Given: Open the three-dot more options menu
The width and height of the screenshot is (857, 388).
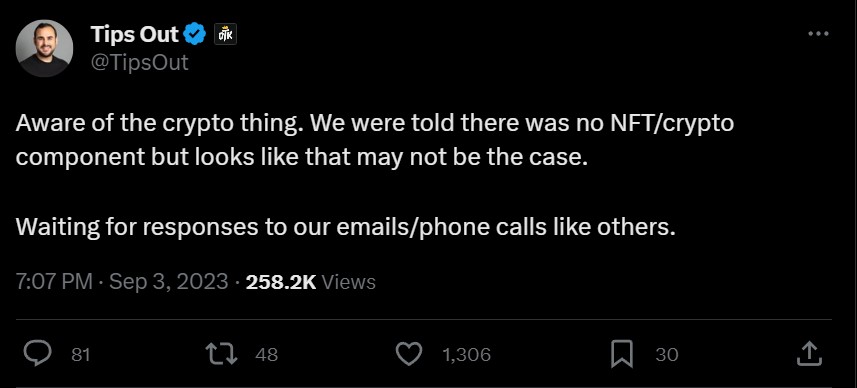Looking at the screenshot, I should (x=818, y=34).
